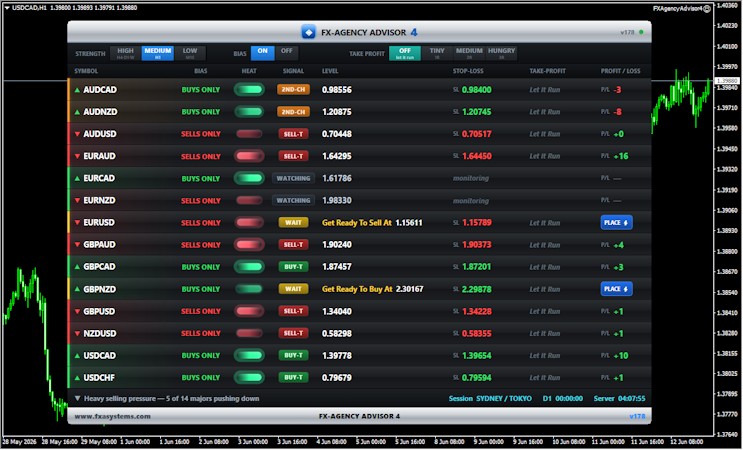Click the v178 version label in footer
The image size is (743, 450).
click(x=637, y=416)
